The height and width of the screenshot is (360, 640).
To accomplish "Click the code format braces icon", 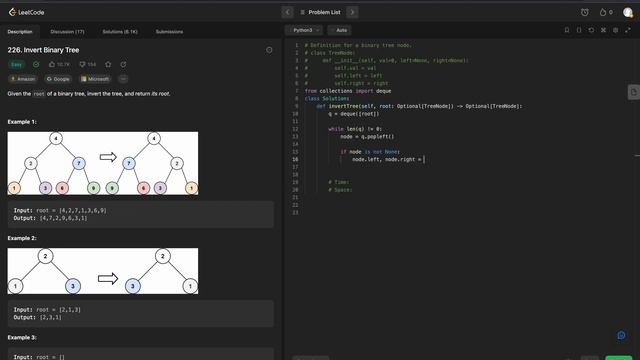I will pos(579,30).
